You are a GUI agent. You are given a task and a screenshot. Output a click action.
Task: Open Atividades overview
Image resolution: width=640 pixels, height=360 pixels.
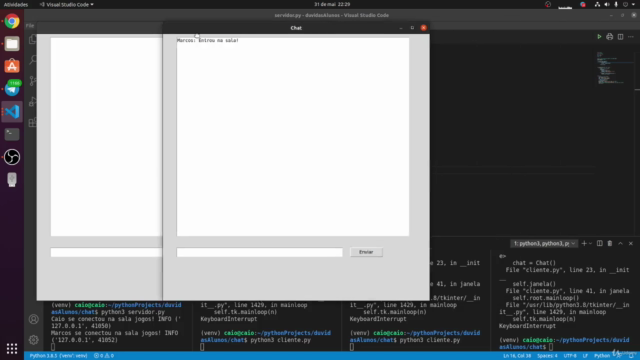(x=16, y=4)
